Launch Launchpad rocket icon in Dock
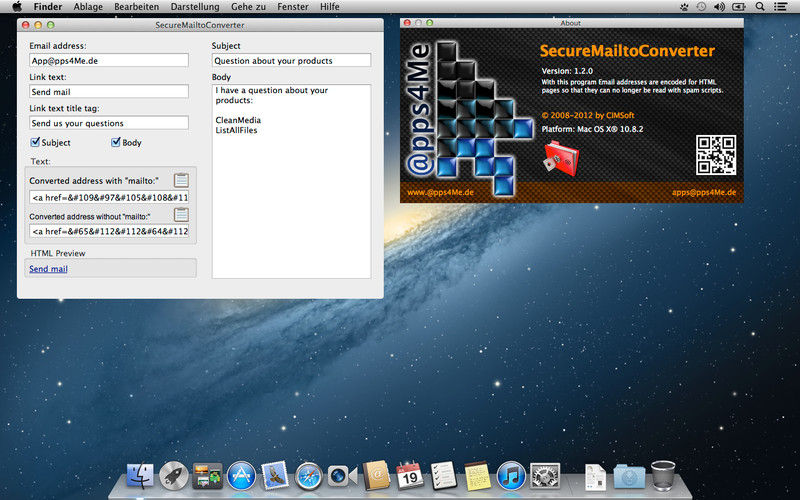 pos(173,476)
